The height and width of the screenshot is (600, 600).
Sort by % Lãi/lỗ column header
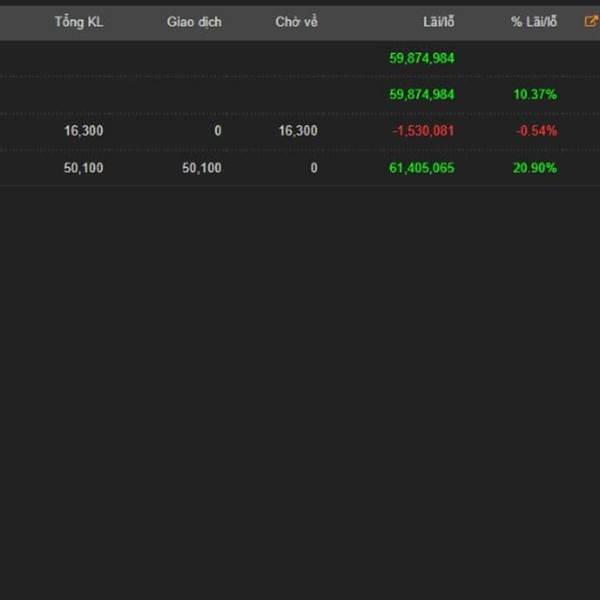click(x=534, y=22)
